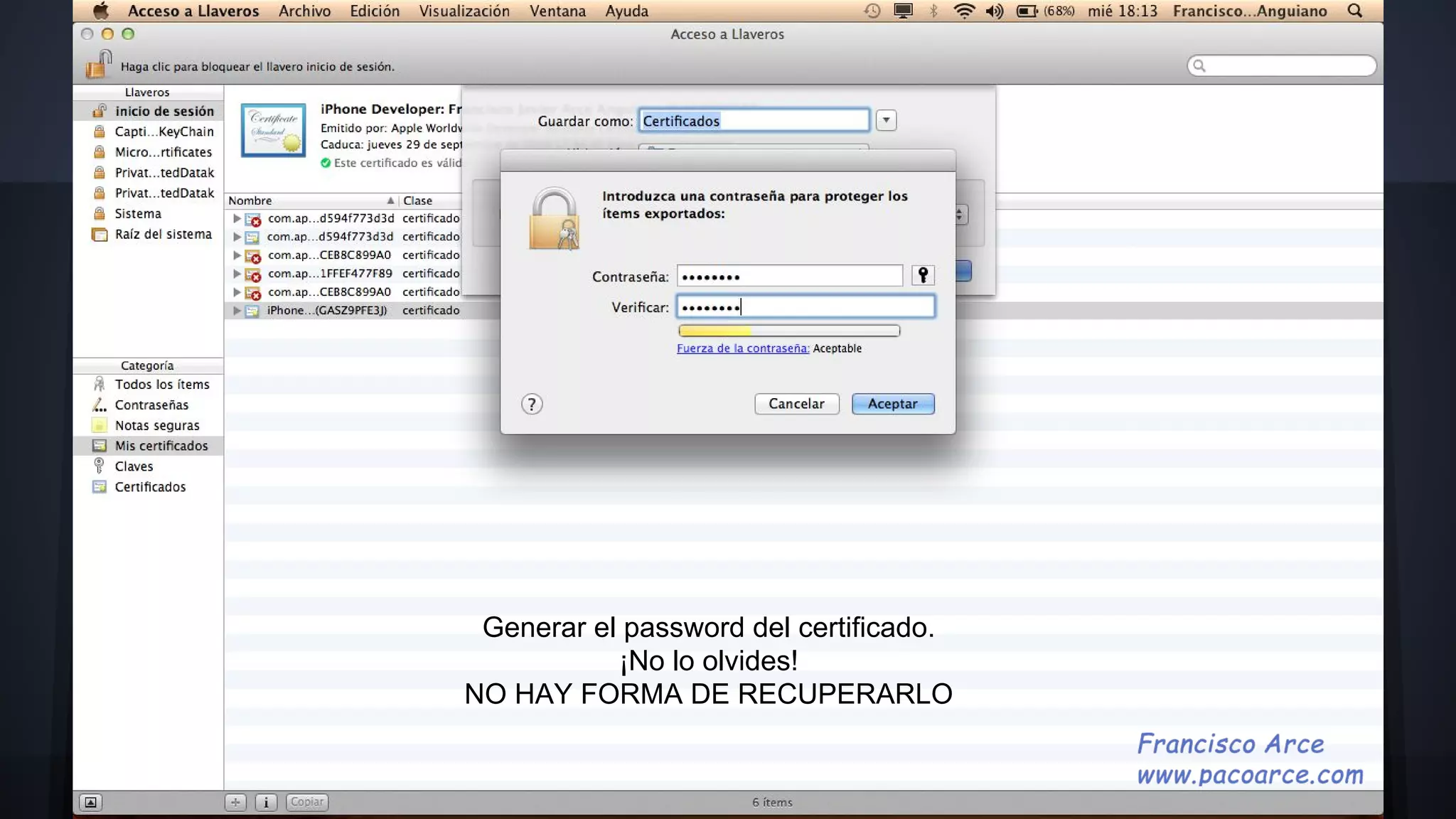
Task: Open the password assistant key icon
Action: click(923, 275)
